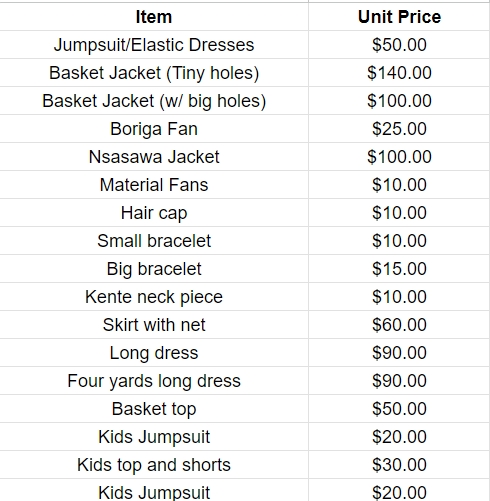Select the $25.00 price cell

399,129
